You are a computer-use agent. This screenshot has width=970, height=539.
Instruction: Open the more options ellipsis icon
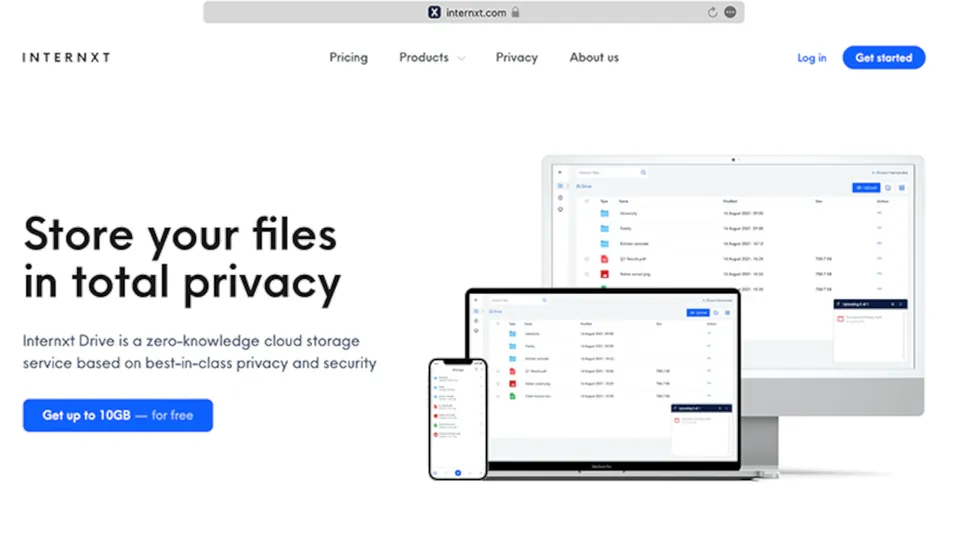(730, 12)
